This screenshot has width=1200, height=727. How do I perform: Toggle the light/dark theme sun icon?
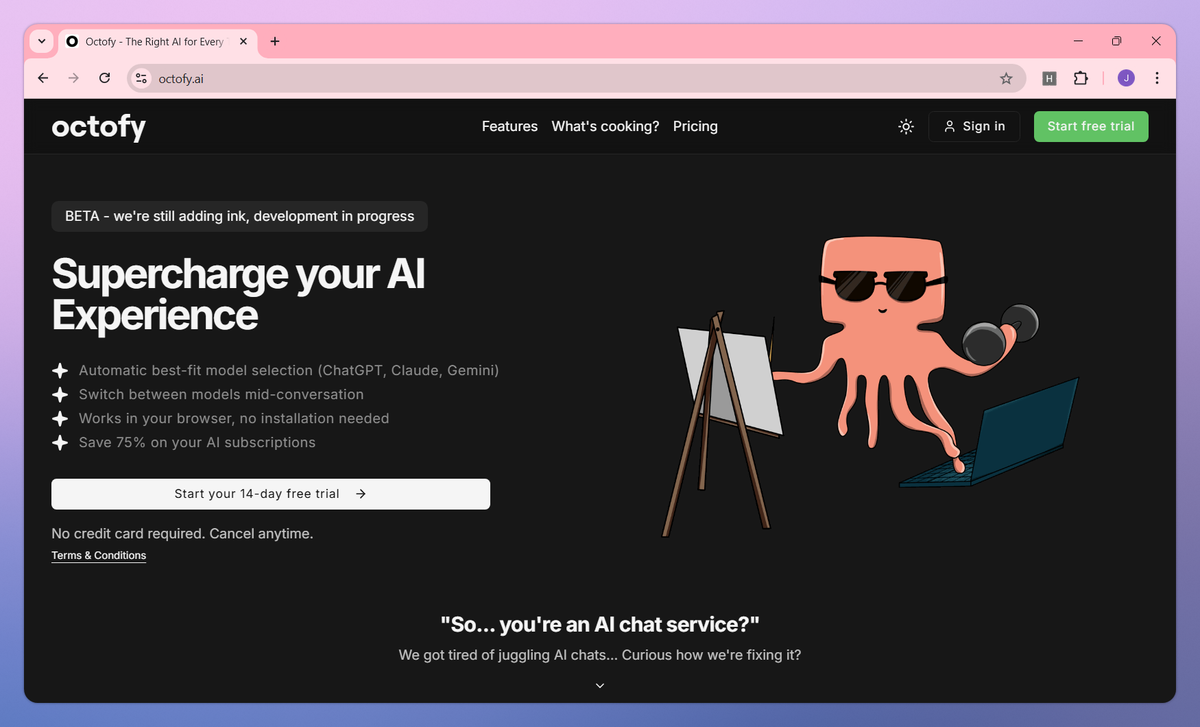(906, 126)
